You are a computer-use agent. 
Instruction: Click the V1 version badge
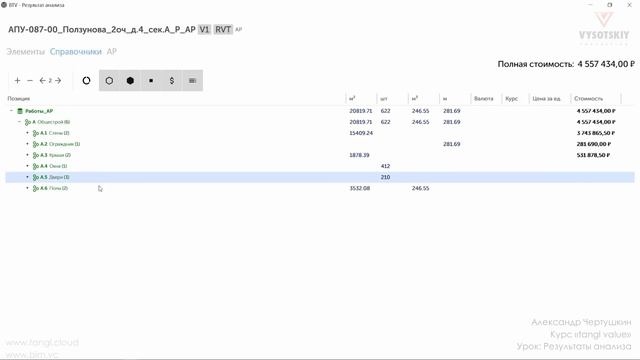coord(204,29)
